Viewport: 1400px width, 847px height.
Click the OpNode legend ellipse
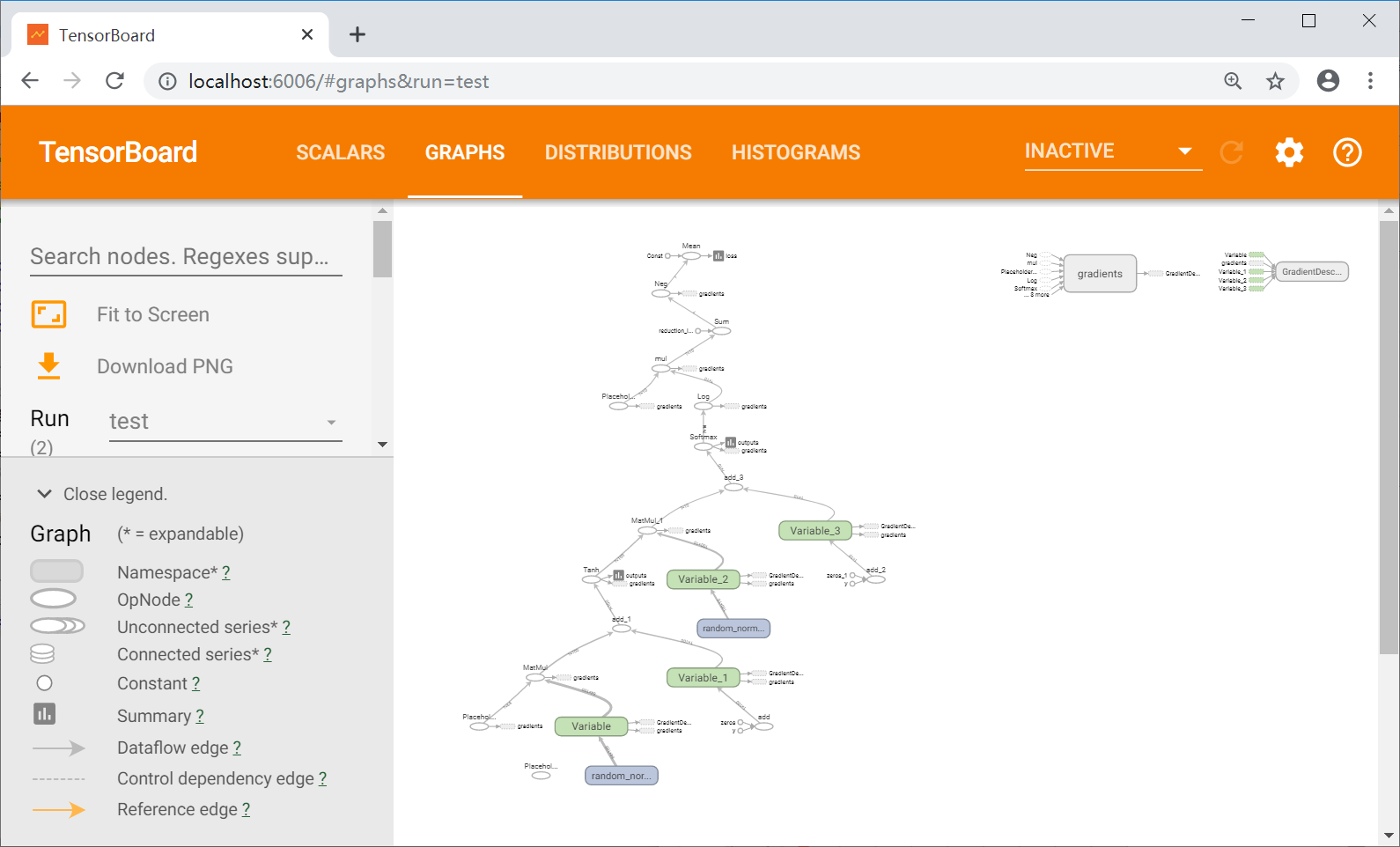(53, 599)
